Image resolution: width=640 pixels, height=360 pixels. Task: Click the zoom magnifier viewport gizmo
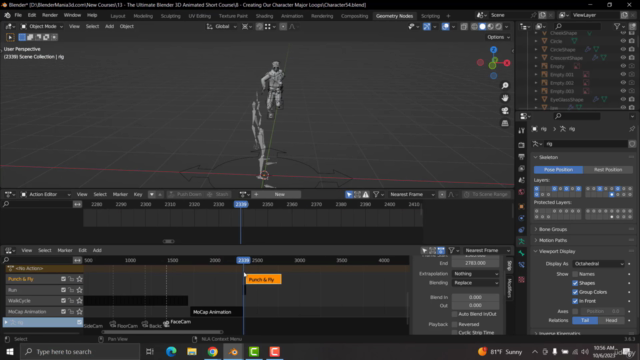505,85
